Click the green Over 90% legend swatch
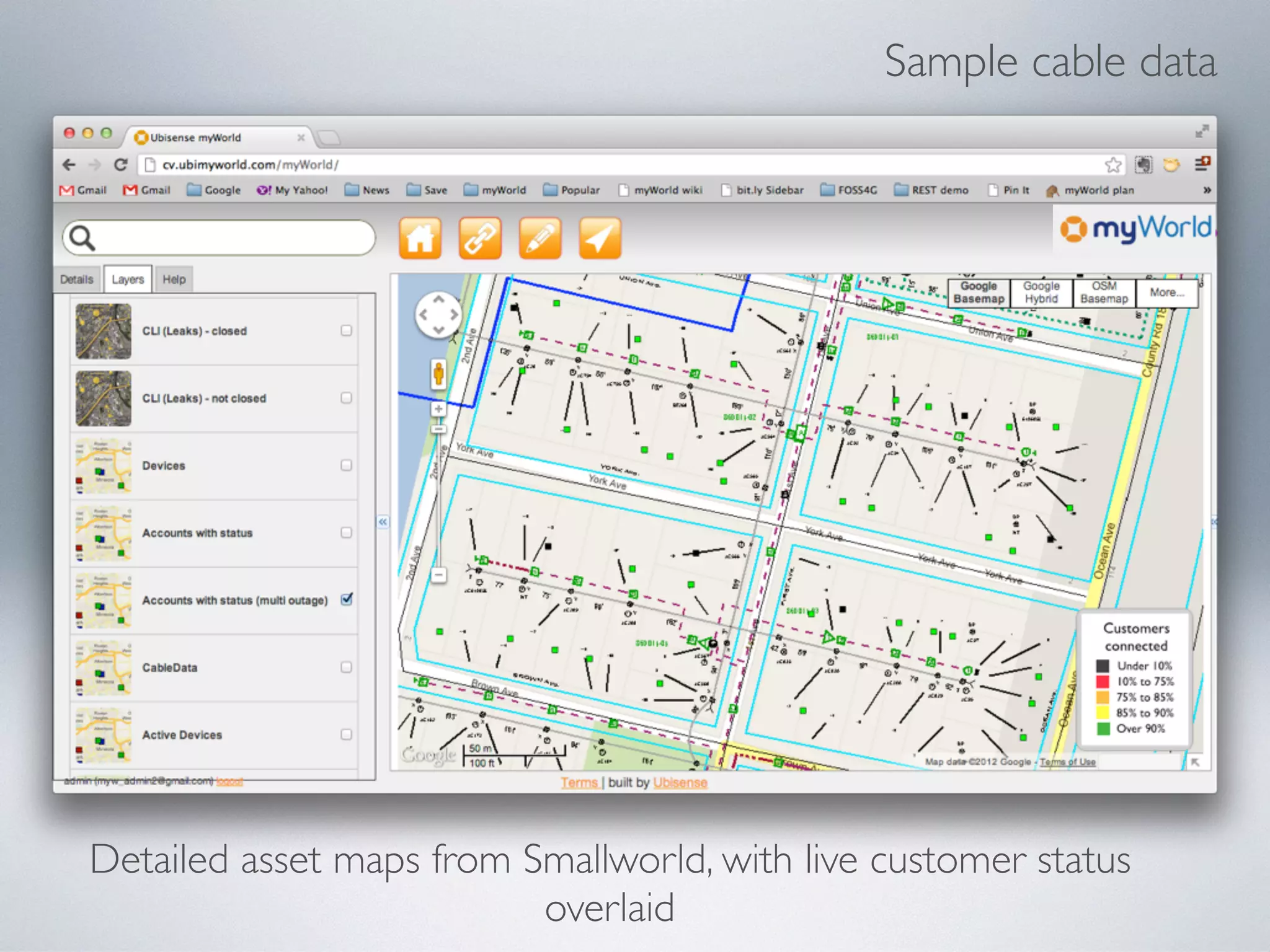 click(1103, 729)
